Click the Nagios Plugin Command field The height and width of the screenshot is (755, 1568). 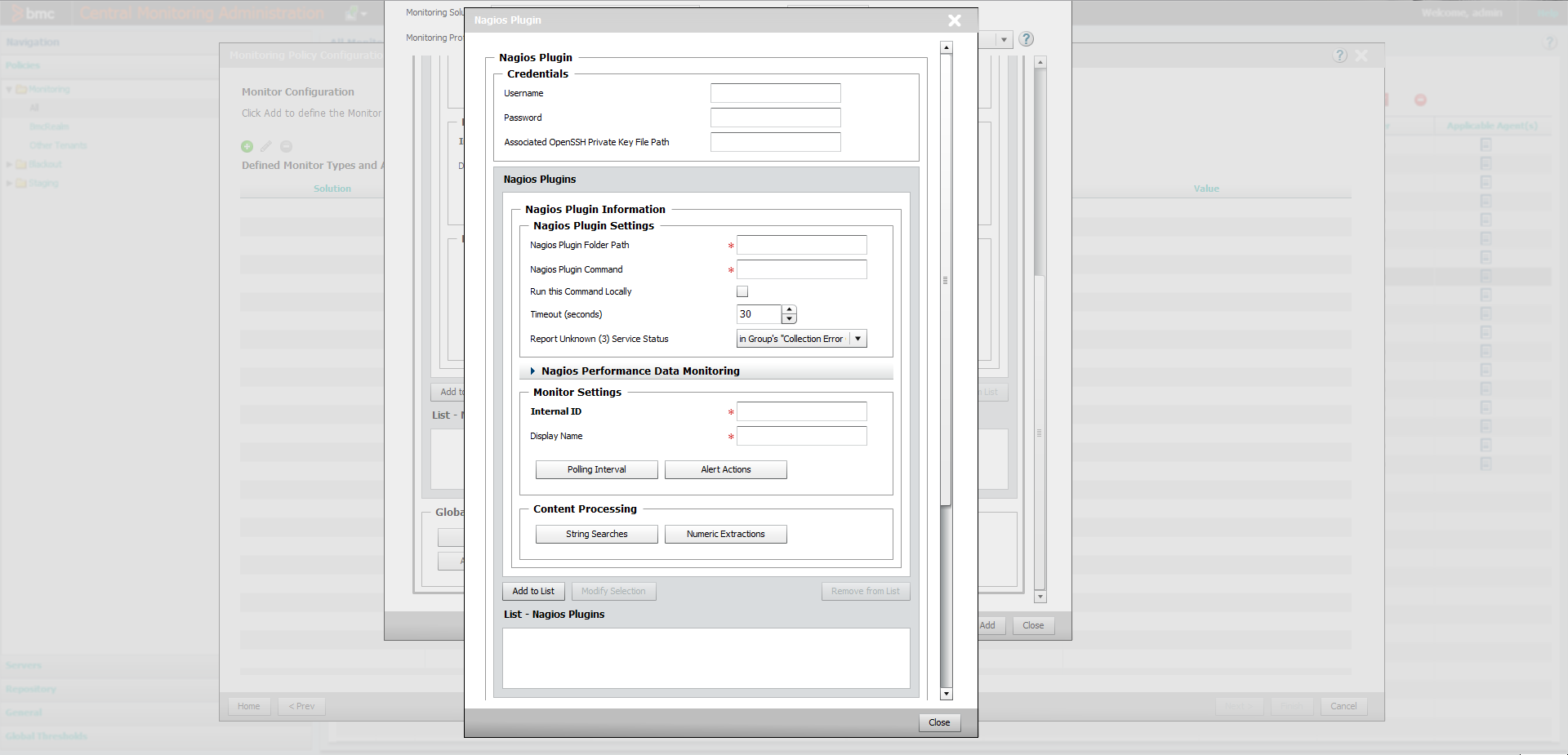point(801,269)
